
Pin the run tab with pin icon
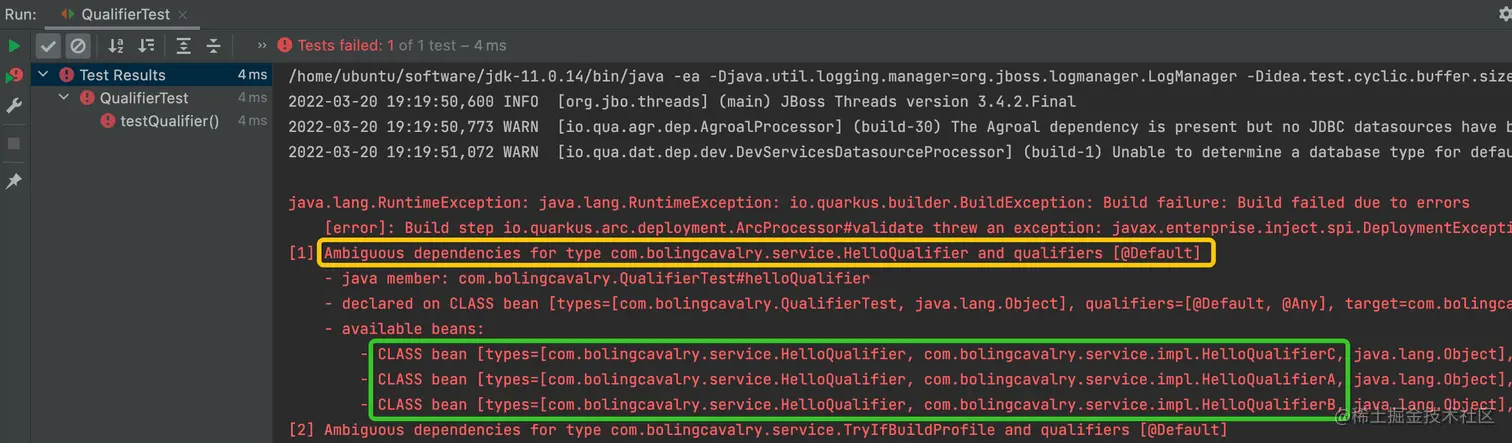point(14,181)
